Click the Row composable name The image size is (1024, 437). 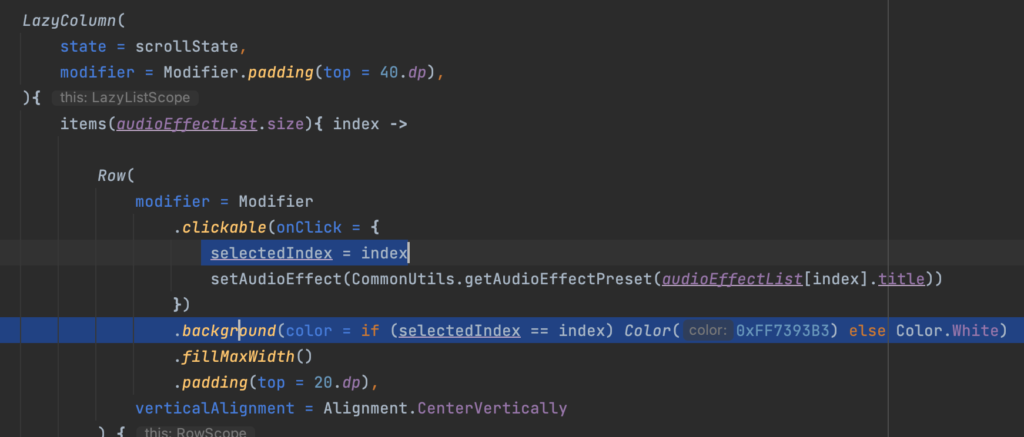point(111,176)
